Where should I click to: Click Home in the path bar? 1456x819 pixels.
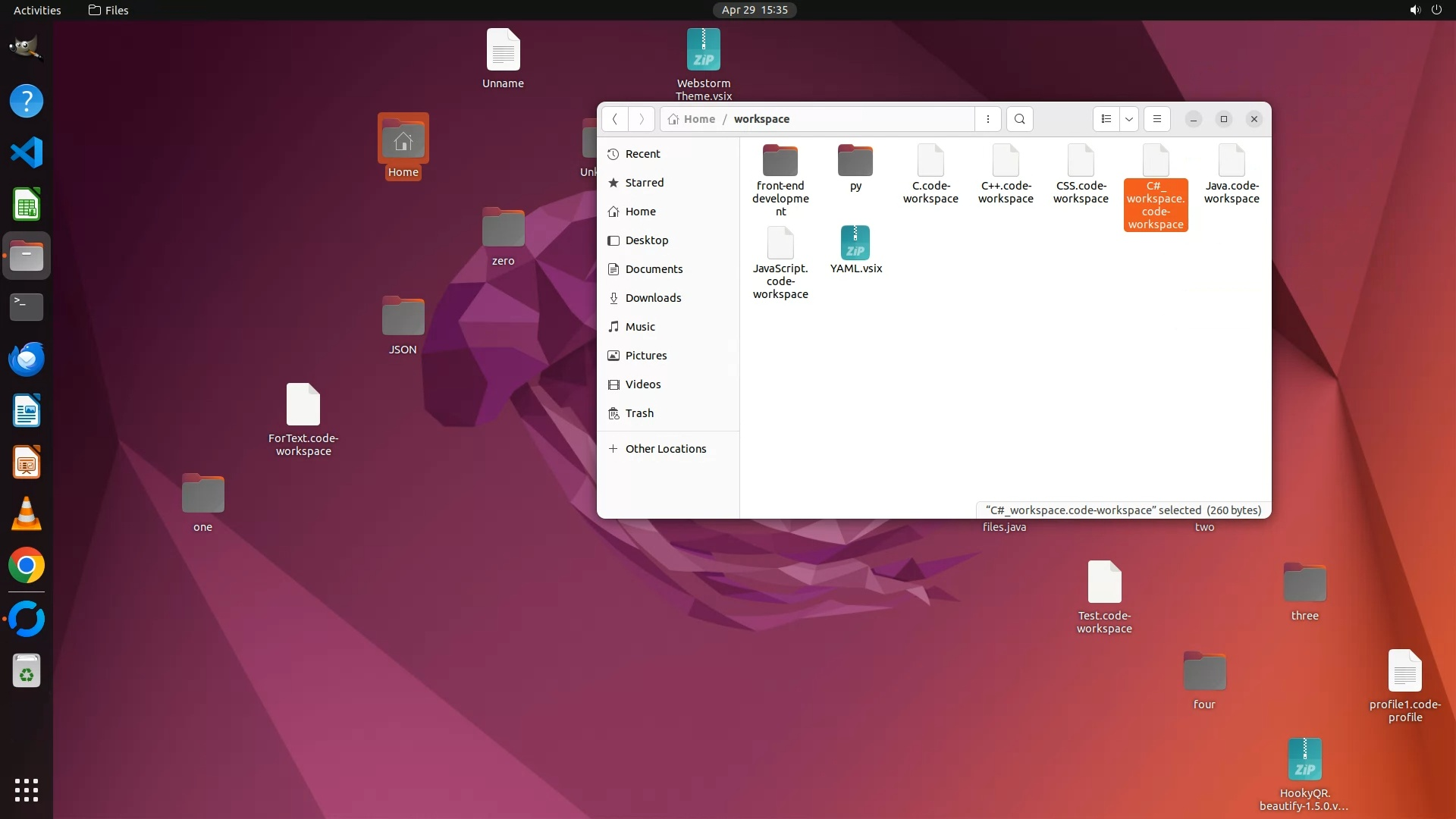[698, 119]
